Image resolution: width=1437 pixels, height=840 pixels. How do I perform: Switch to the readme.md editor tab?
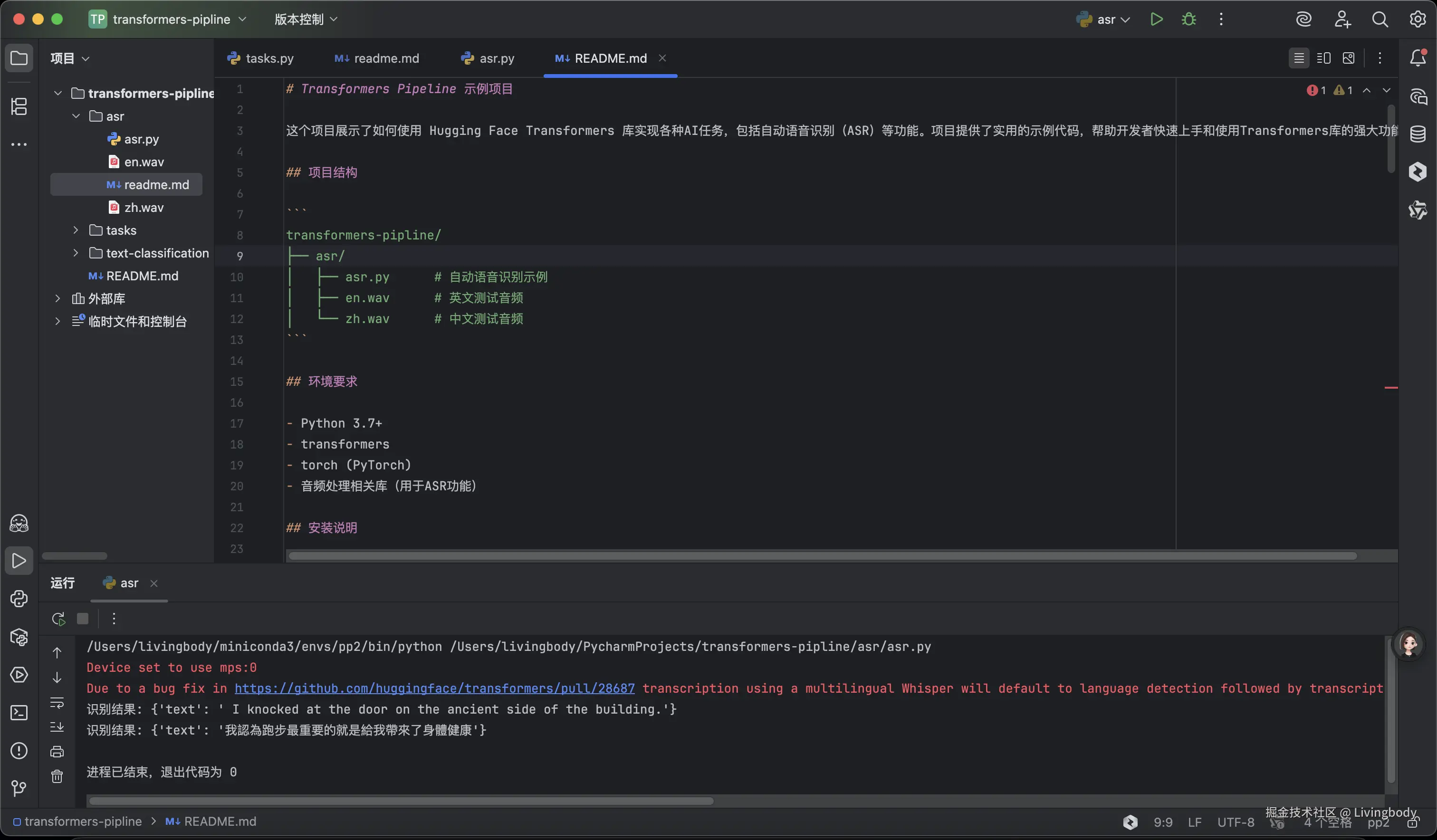pyautogui.click(x=377, y=58)
